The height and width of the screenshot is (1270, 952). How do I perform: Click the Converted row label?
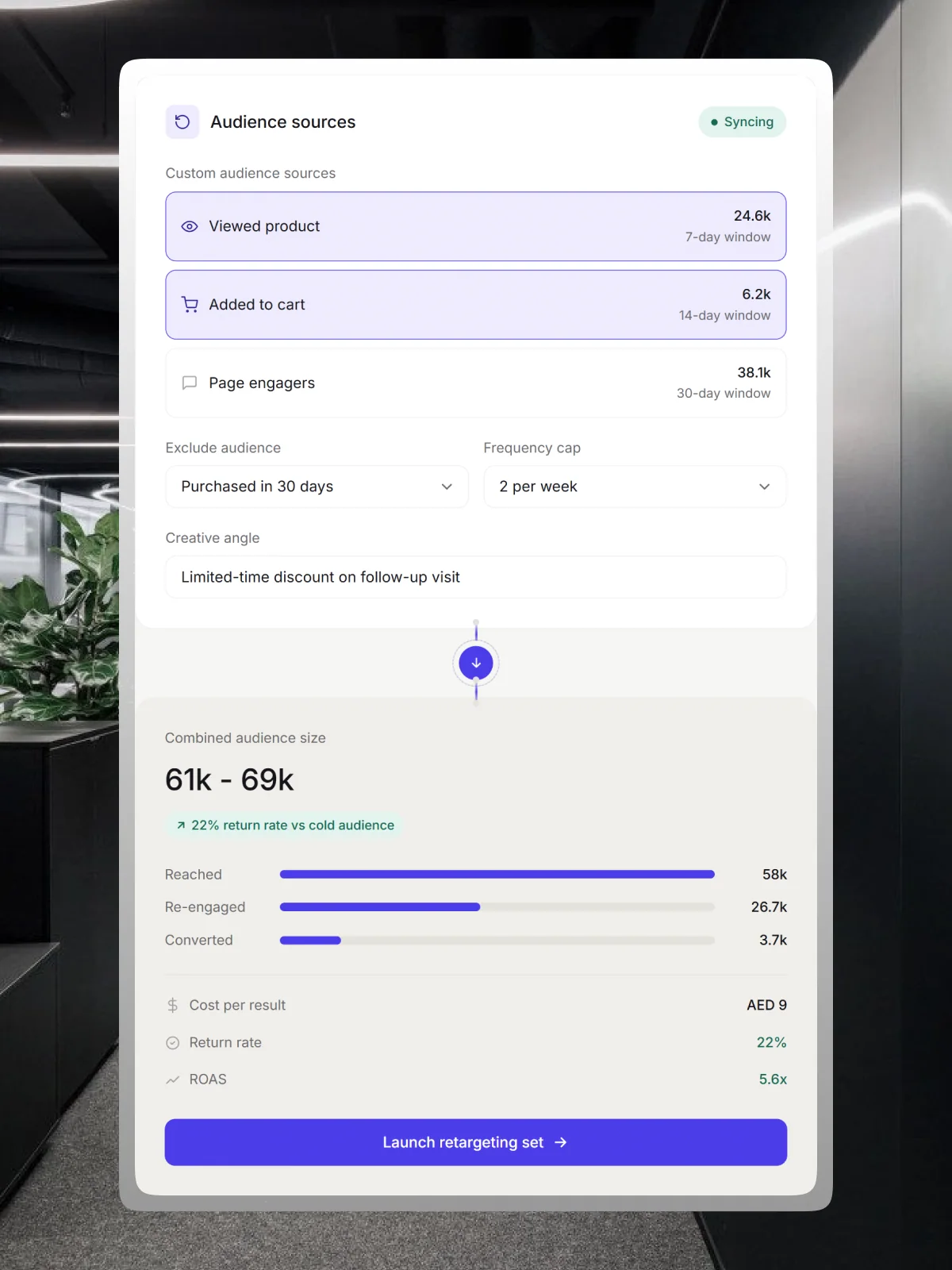(199, 941)
